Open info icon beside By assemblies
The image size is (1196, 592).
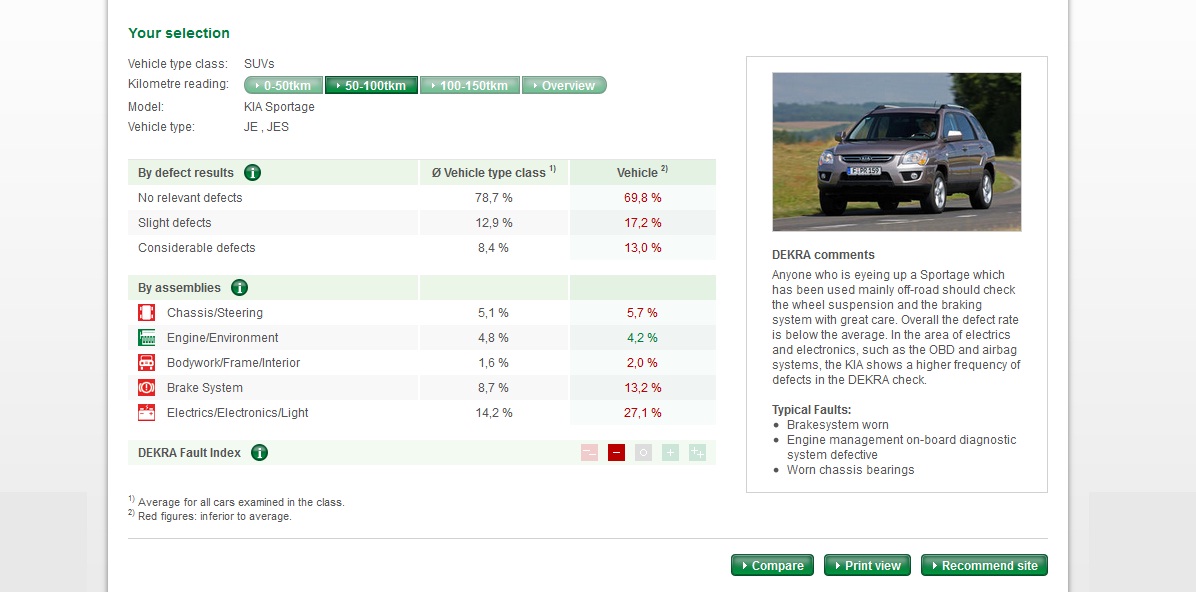[x=240, y=288]
